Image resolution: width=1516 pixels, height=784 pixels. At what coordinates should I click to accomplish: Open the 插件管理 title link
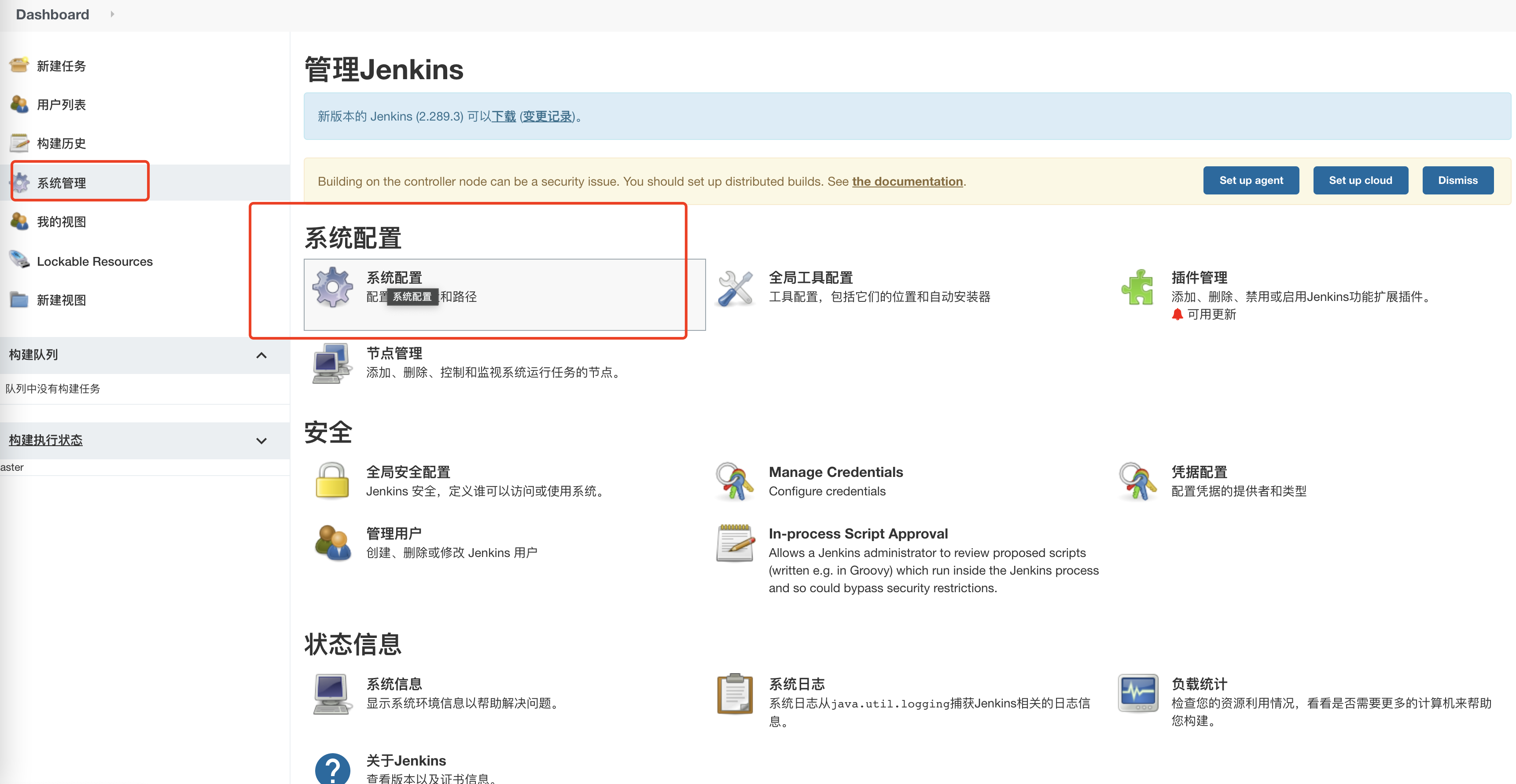pos(1199,277)
